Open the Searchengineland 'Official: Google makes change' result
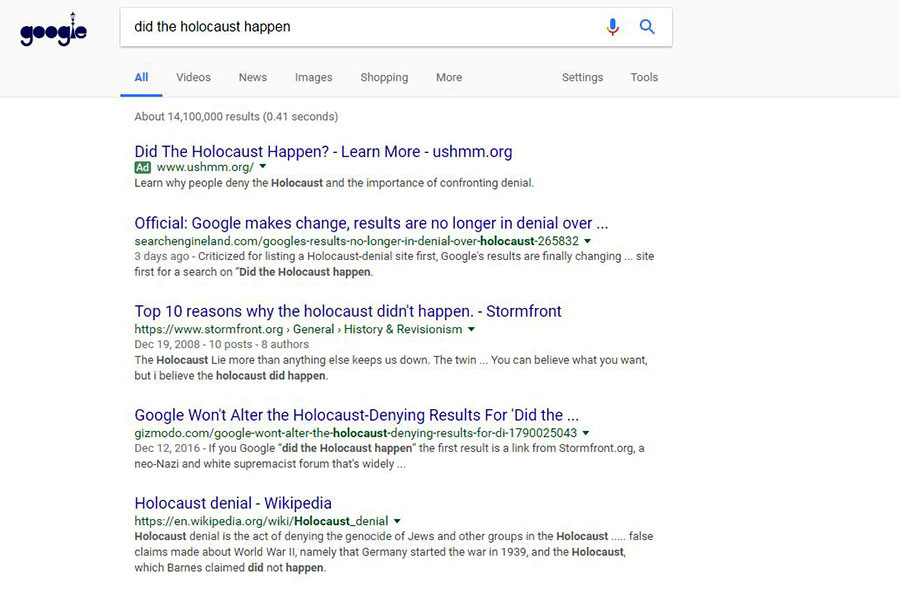 371,223
